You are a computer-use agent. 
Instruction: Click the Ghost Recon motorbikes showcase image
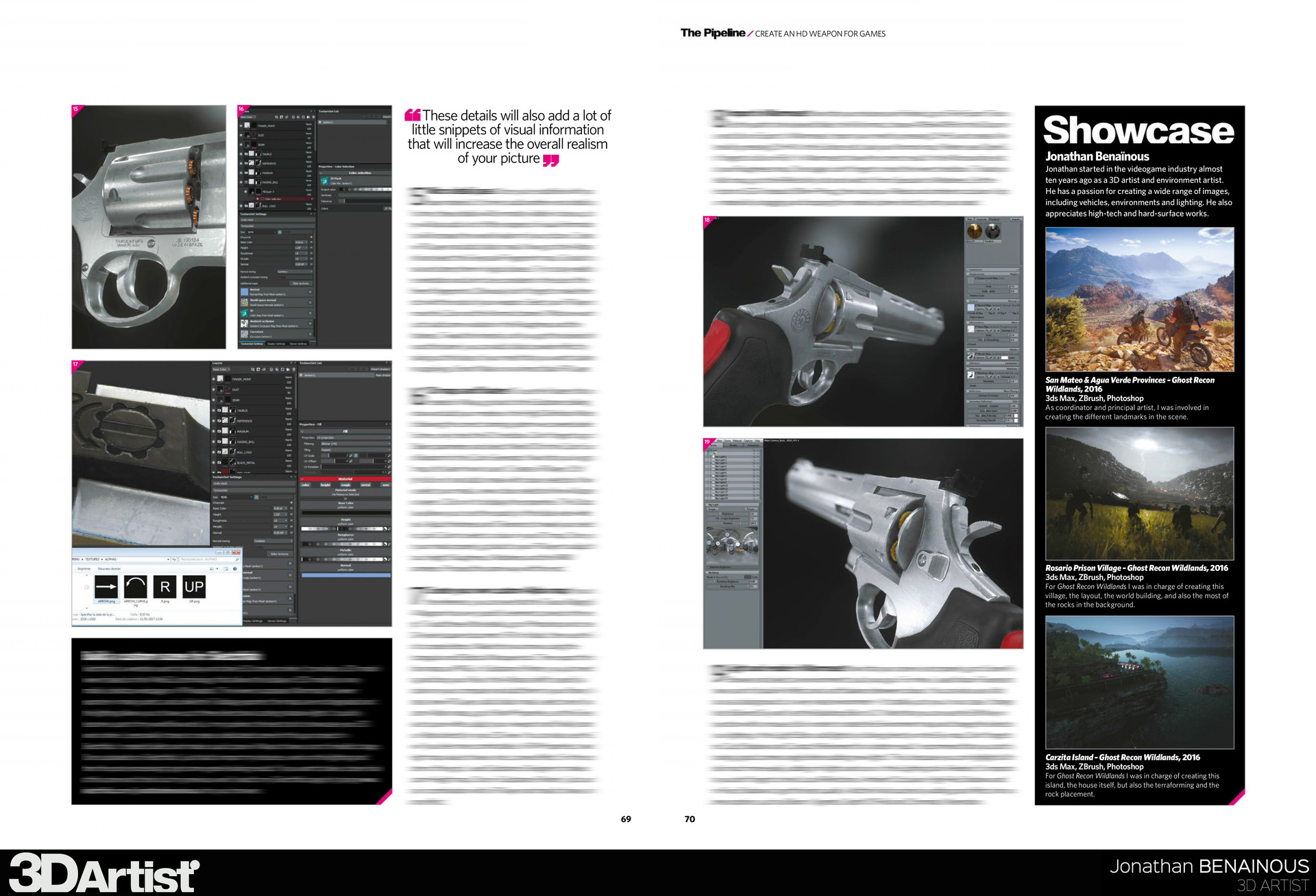1139,300
